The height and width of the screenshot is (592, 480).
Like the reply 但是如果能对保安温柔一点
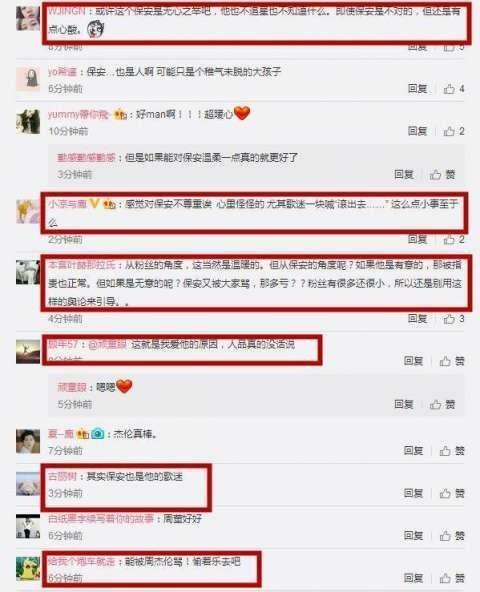click(x=442, y=174)
